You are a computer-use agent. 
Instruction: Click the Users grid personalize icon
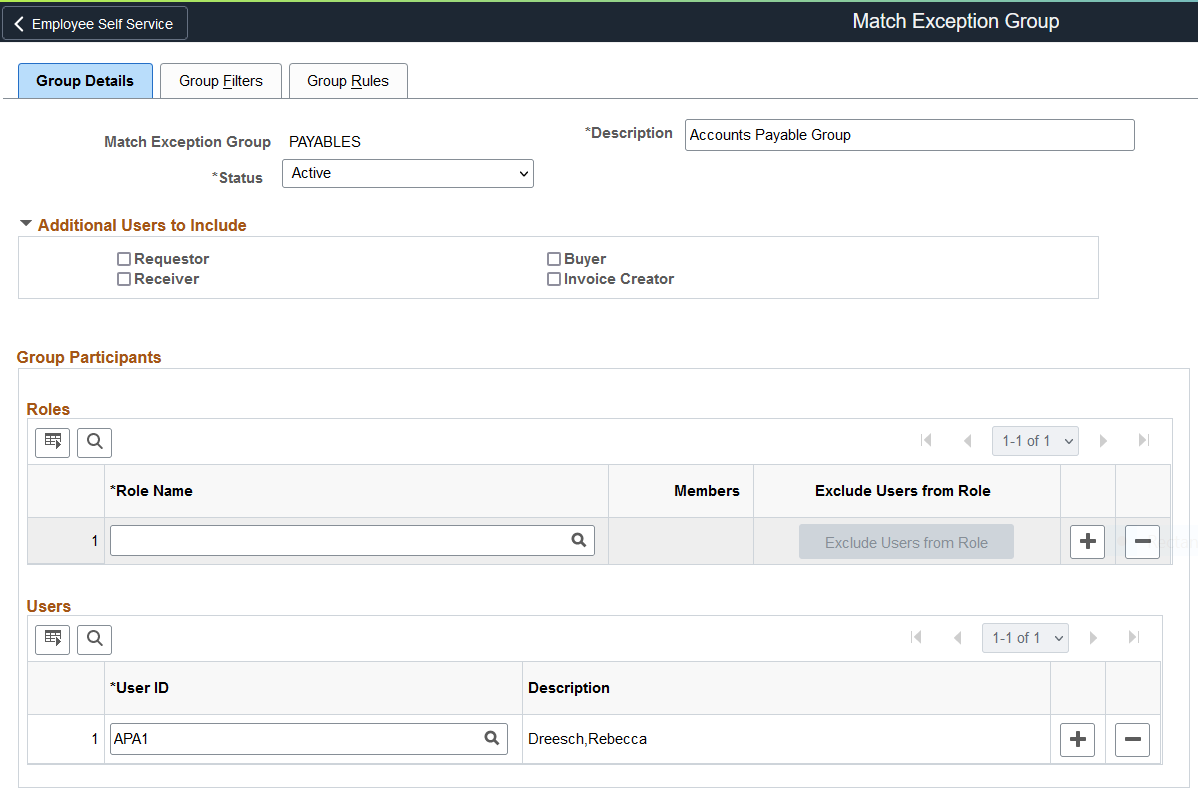pos(53,638)
